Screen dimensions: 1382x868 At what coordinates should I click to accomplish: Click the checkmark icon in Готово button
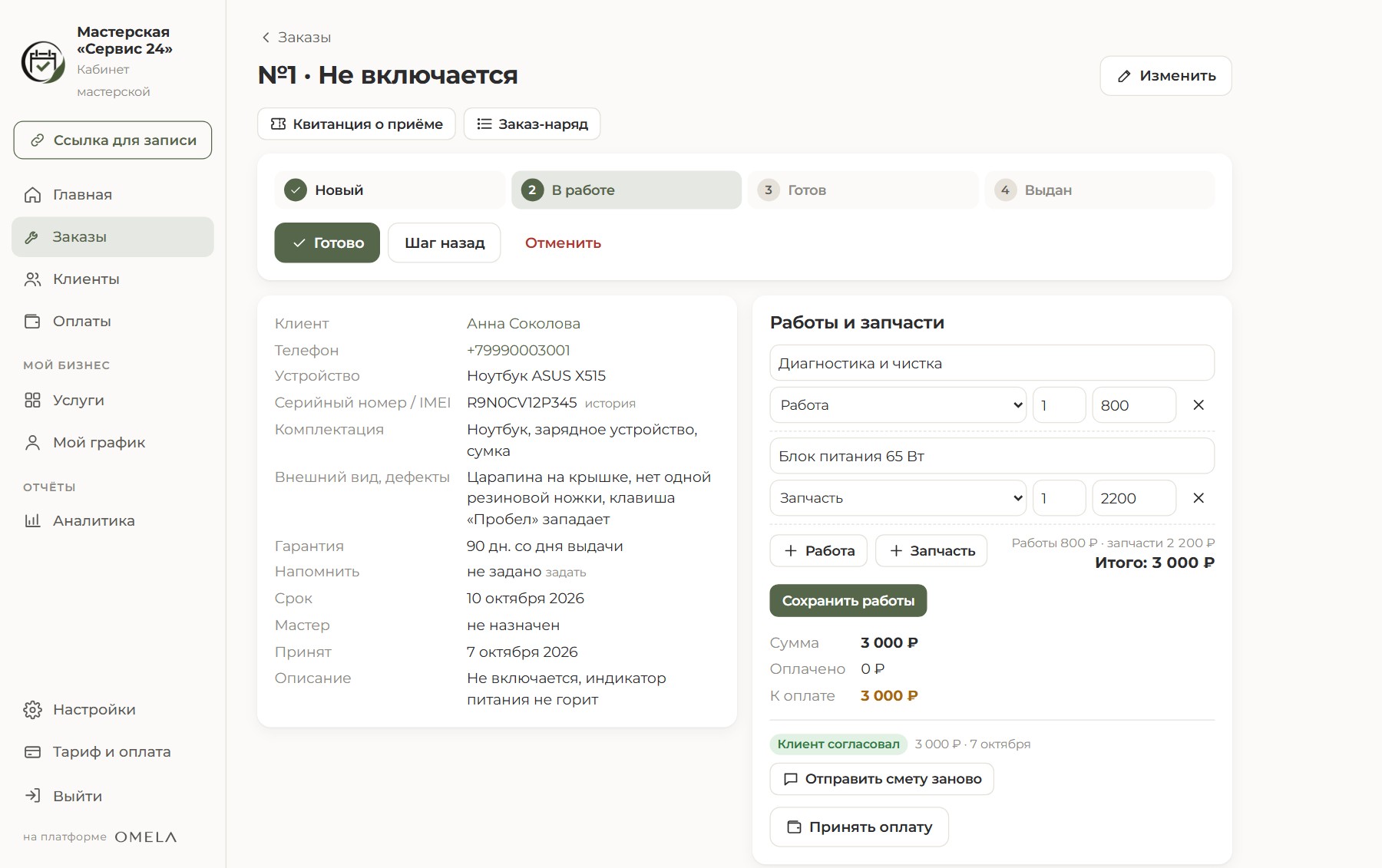click(299, 243)
